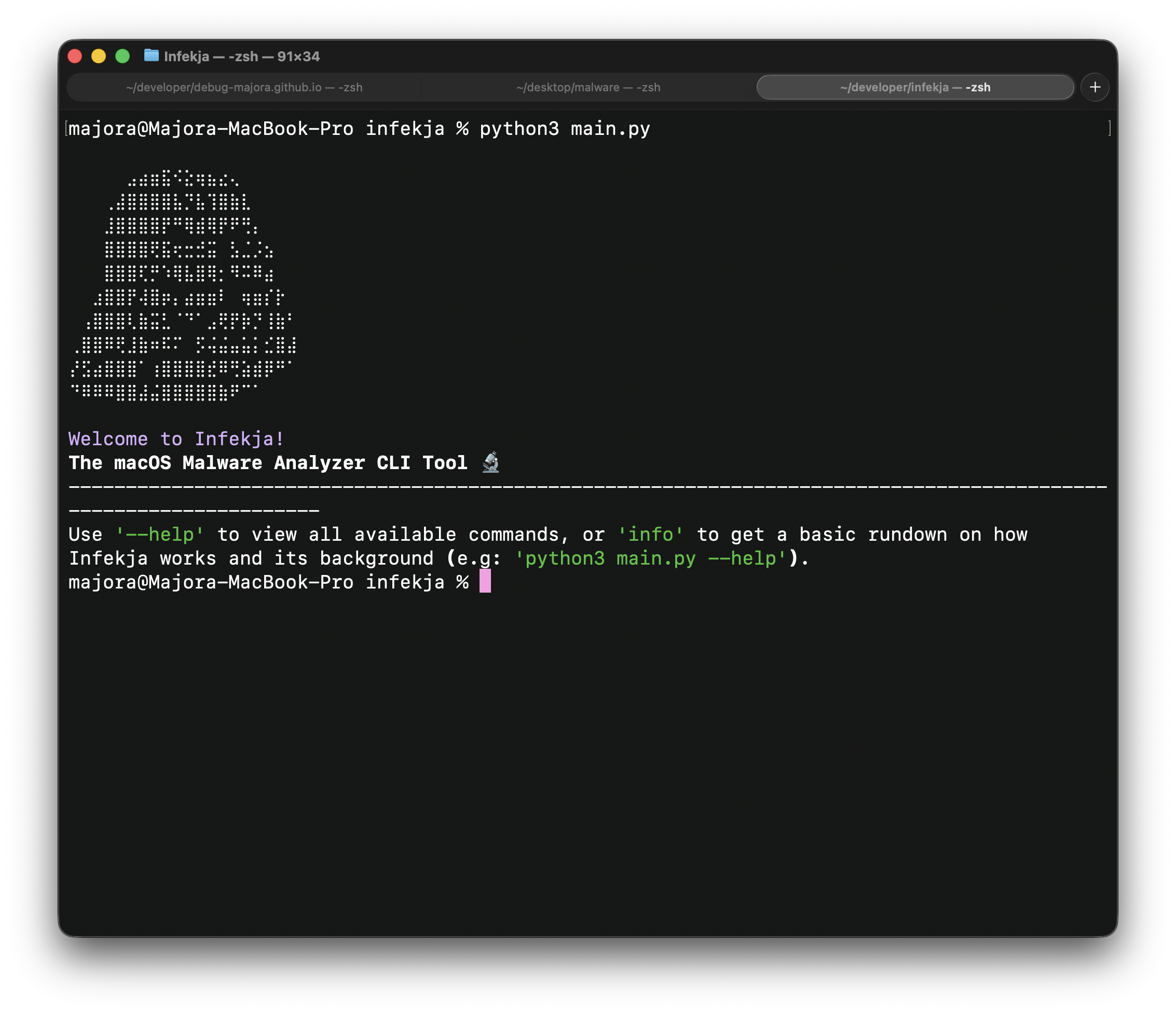Viewport: 1176px width, 1014px height.
Task: Click the folder icon in the window title bar
Action: click(152, 56)
